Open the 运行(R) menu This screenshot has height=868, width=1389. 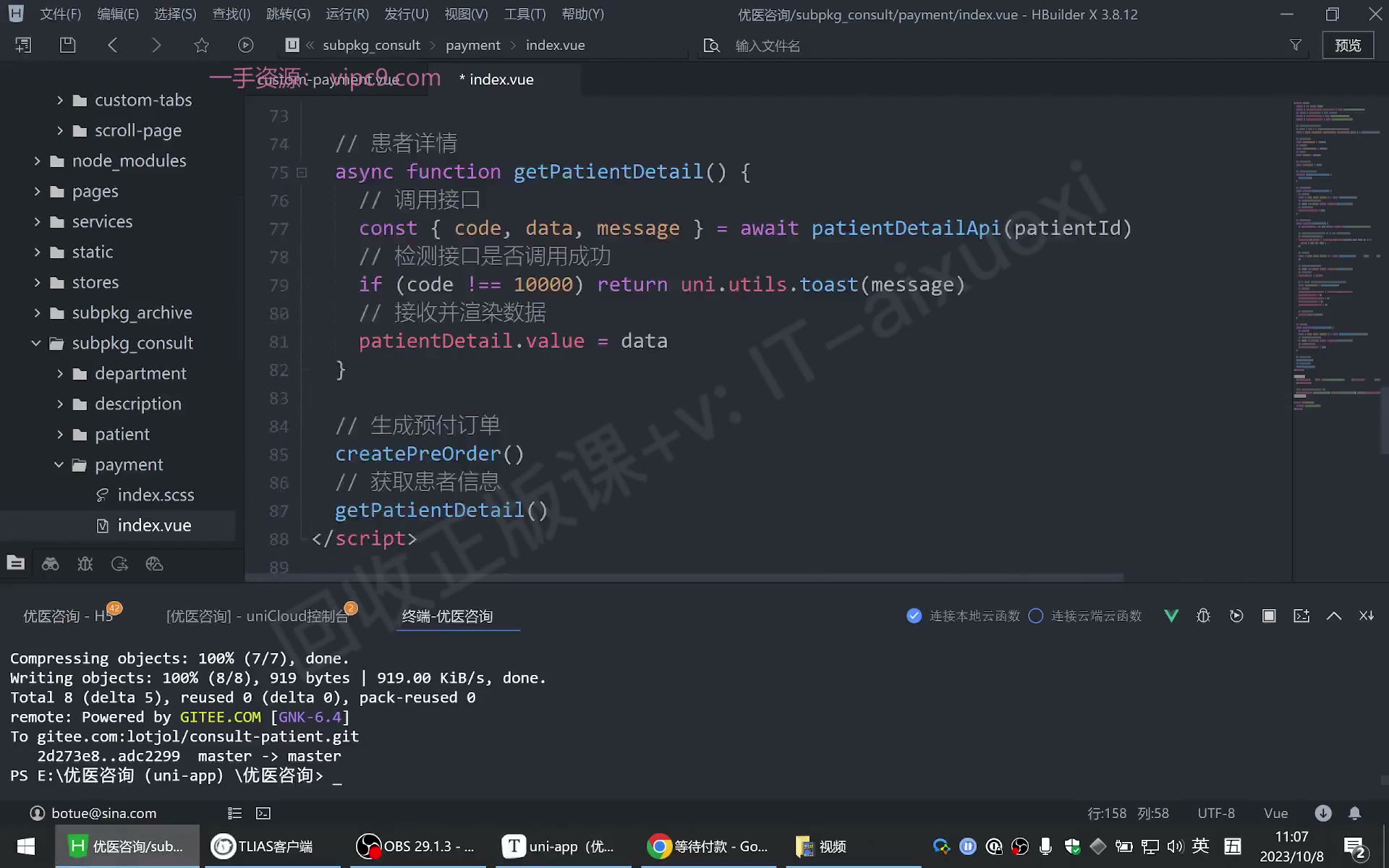pos(347,14)
